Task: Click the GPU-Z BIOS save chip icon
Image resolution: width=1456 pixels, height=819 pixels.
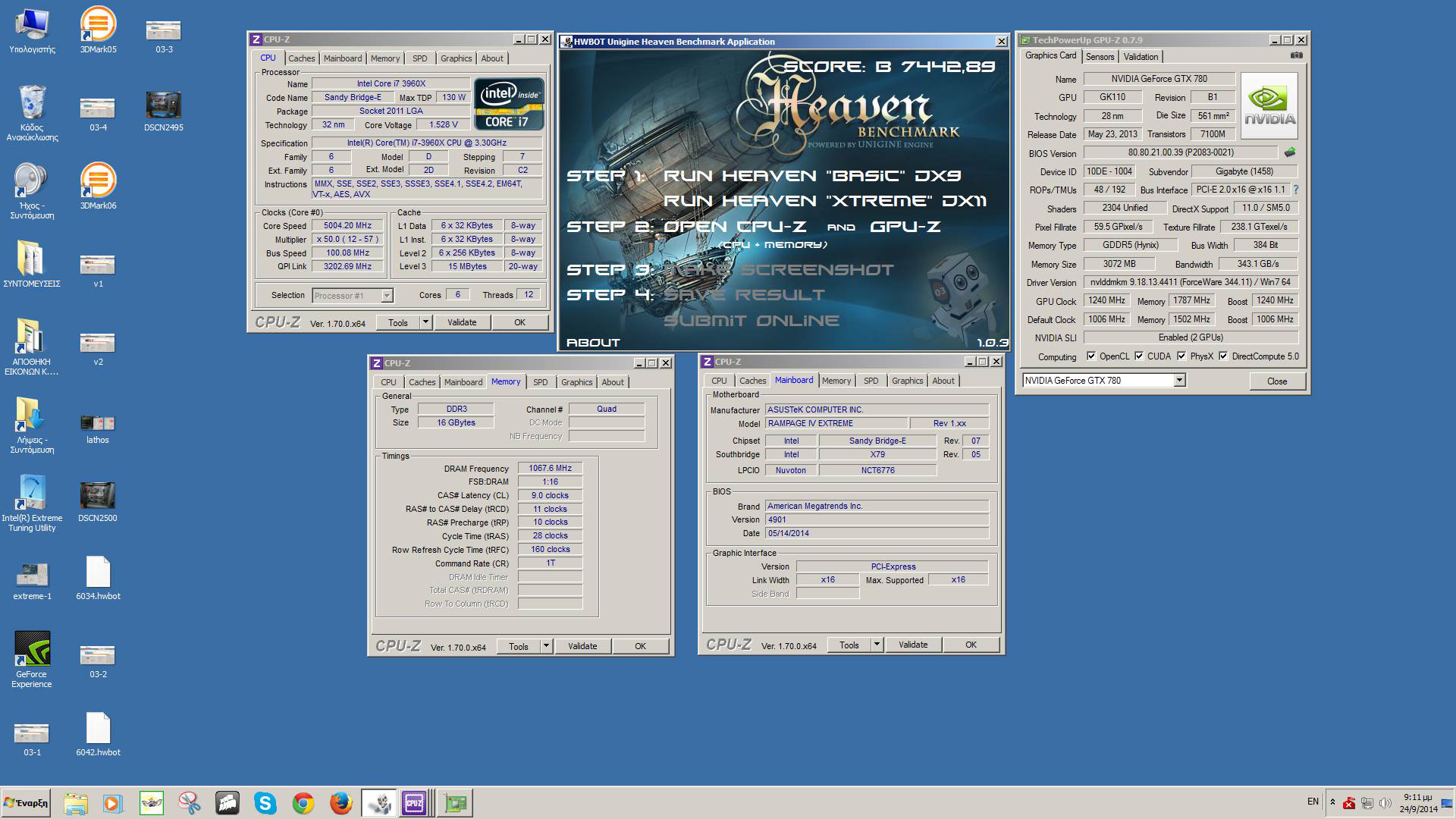Action: [x=1289, y=152]
